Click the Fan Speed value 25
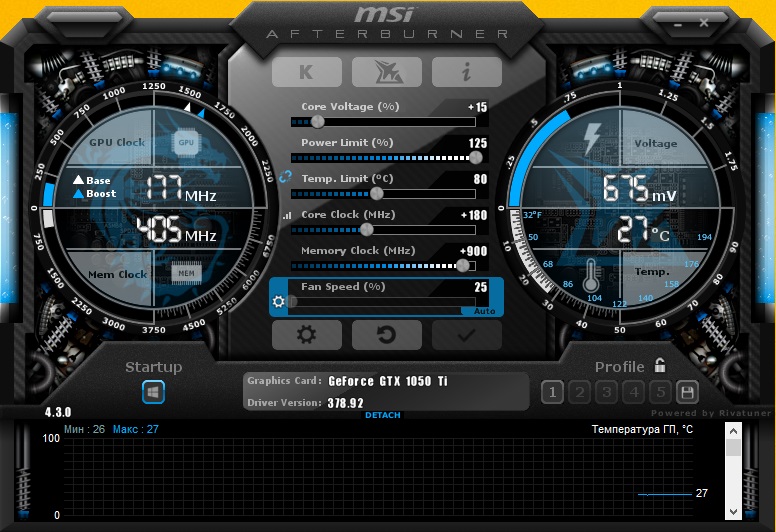 (481, 287)
